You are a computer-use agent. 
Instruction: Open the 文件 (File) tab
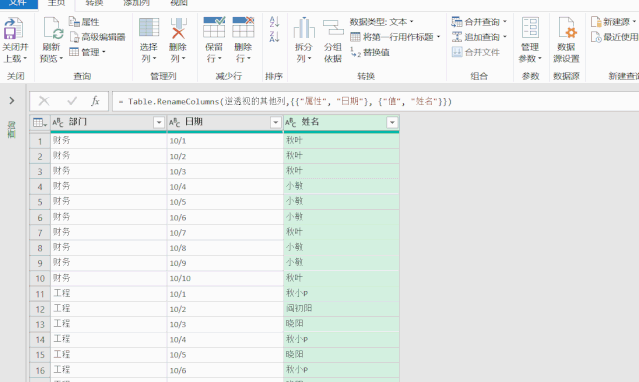tap(18, 3)
